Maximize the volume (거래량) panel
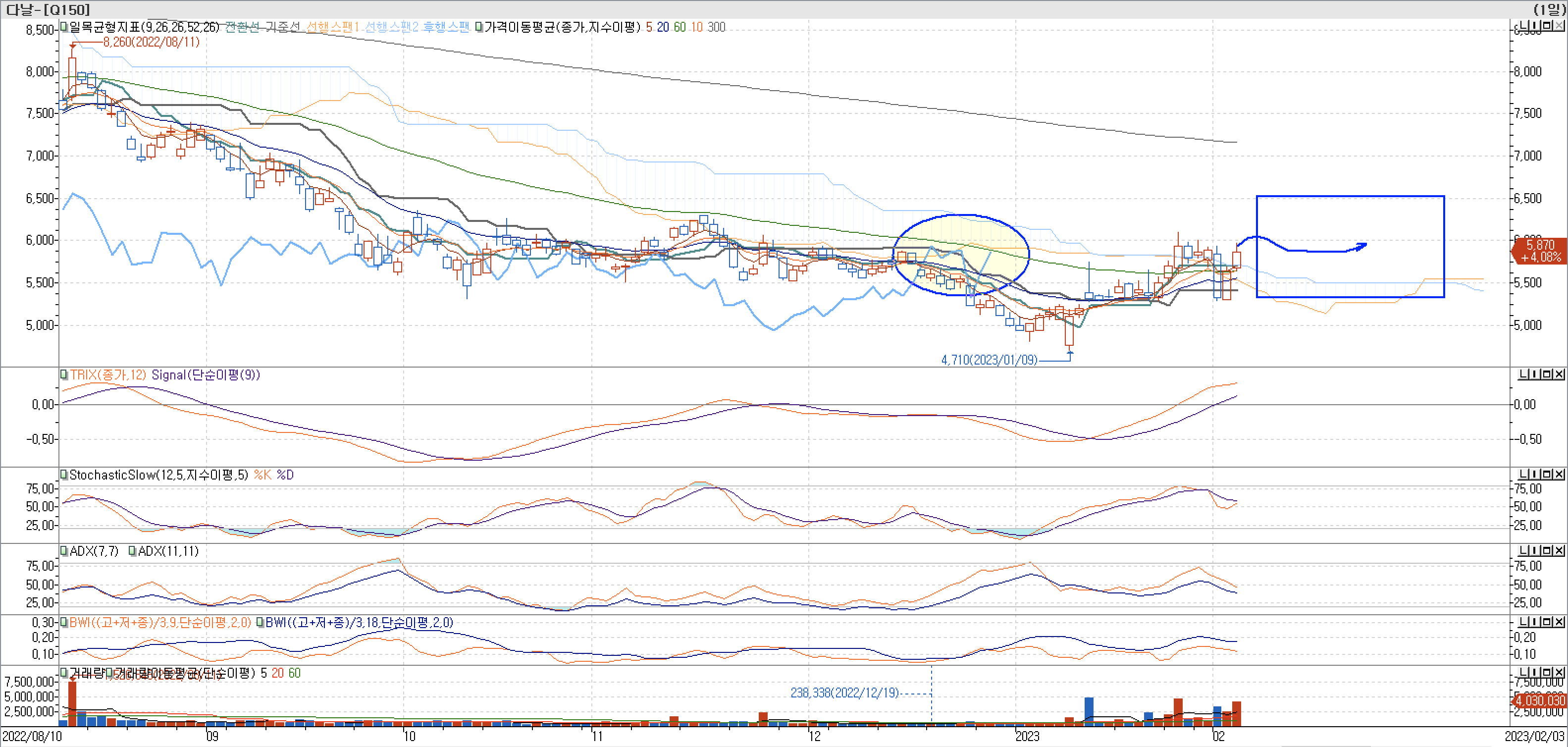Screen dimensions: 1568x747 coord(1547,672)
